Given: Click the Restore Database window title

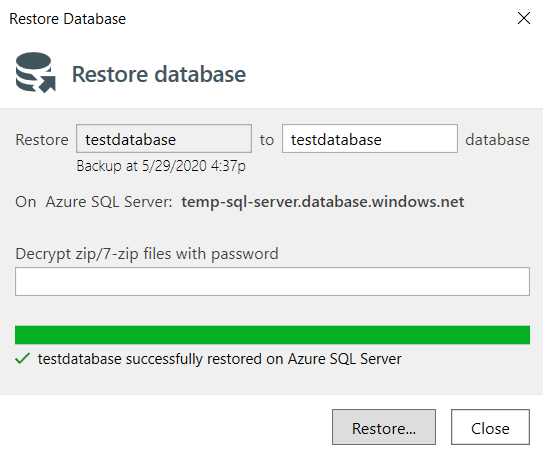Looking at the screenshot, I should point(68,19).
